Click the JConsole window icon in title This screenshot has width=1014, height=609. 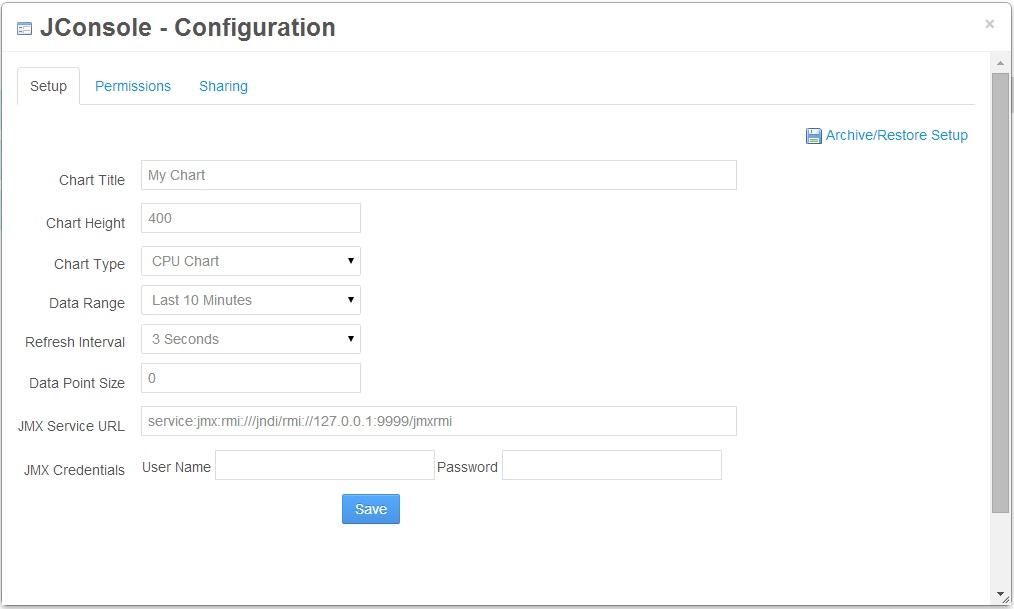point(25,29)
